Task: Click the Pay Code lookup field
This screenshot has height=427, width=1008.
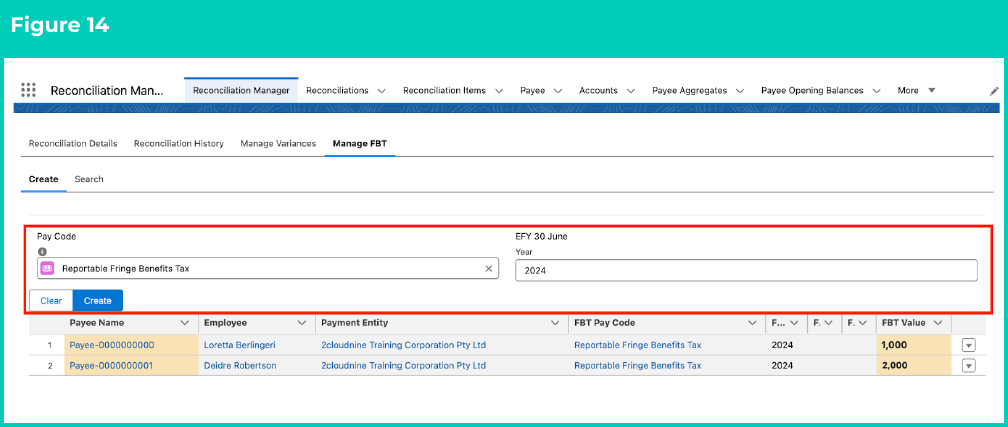Action: [x=268, y=269]
